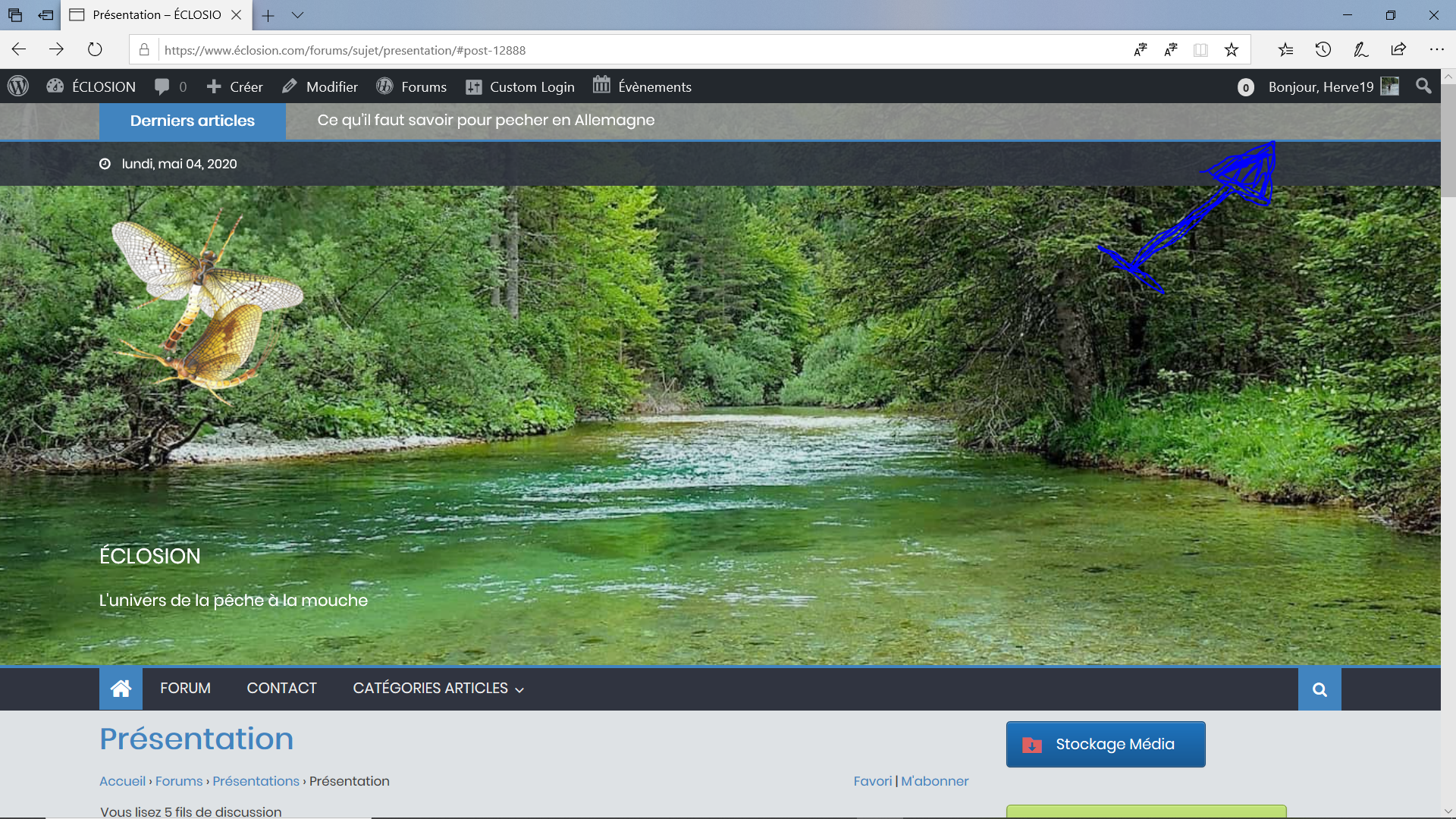Image resolution: width=1456 pixels, height=819 pixels.
Task: Click the browser Forward arrow
Action: 57,50
